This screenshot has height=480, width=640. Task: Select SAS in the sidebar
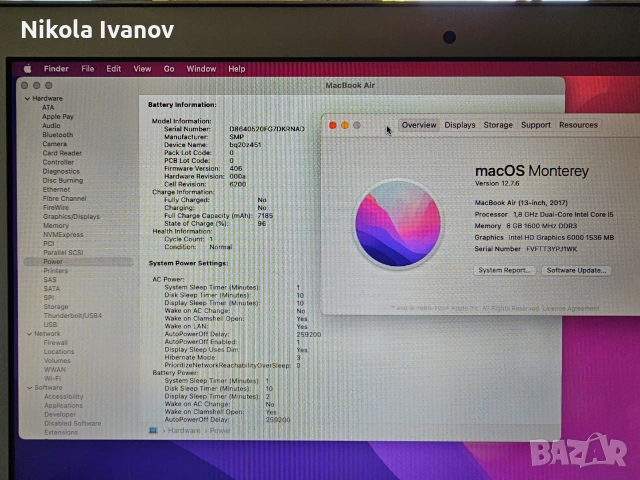tap(50, 280)
